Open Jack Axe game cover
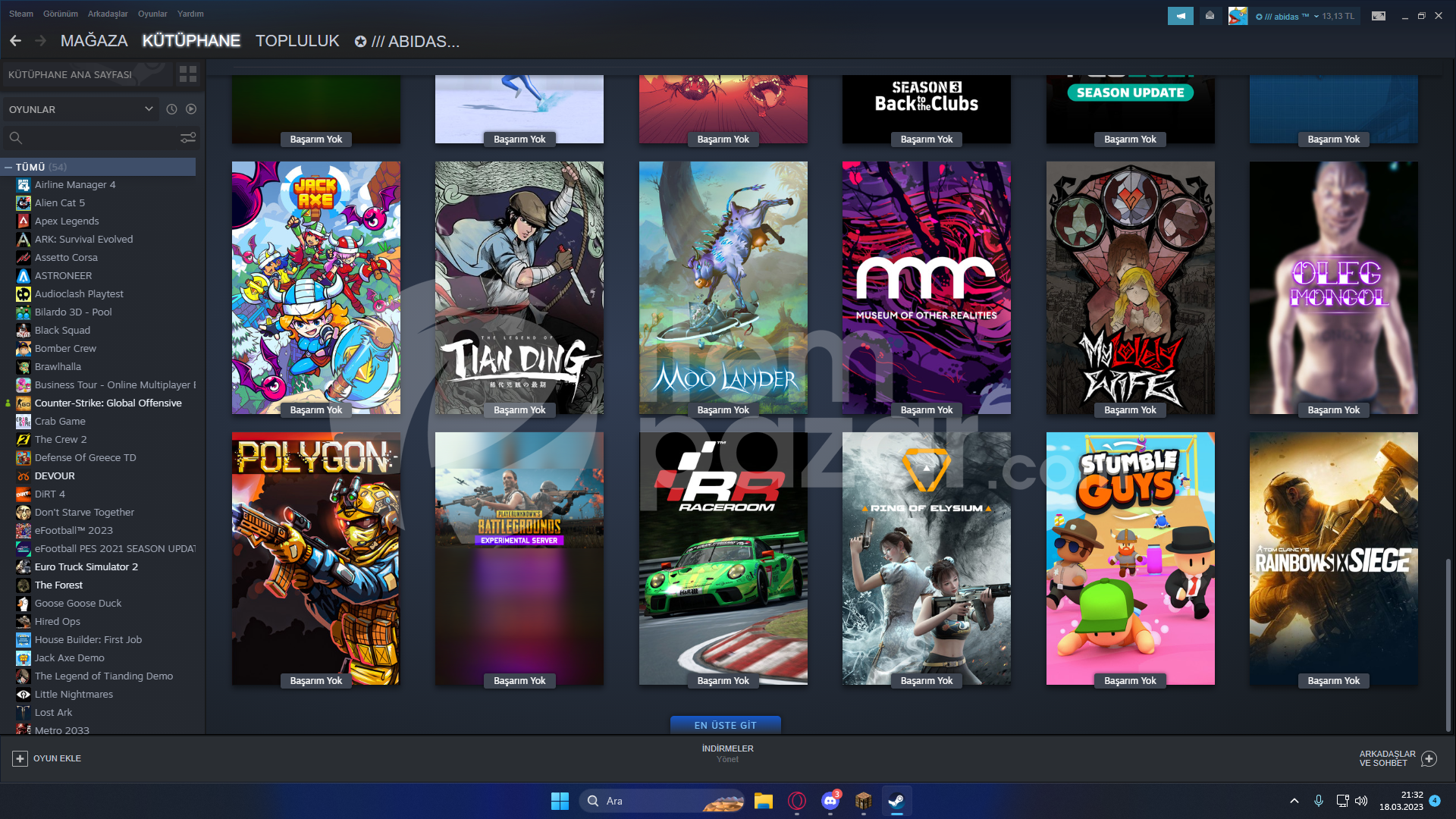 (316, 287)
